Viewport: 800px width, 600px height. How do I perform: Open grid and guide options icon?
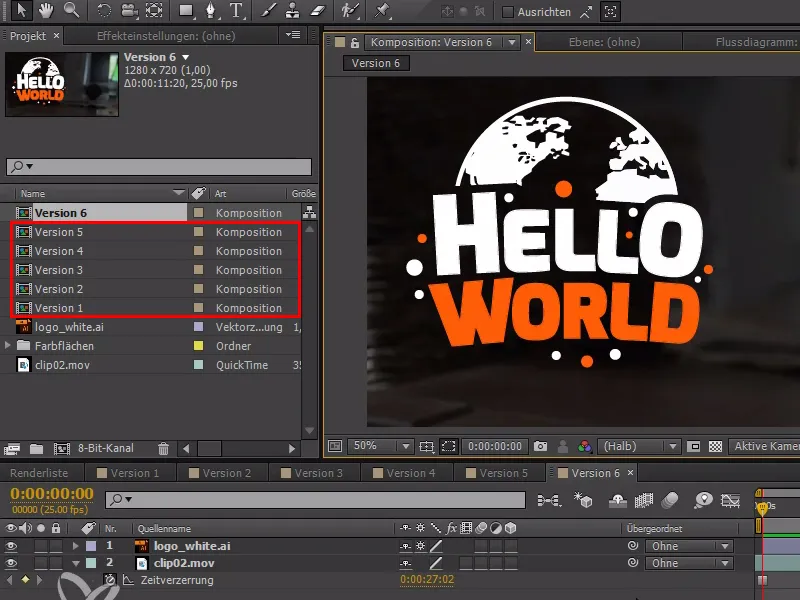[x=427, y=447]
